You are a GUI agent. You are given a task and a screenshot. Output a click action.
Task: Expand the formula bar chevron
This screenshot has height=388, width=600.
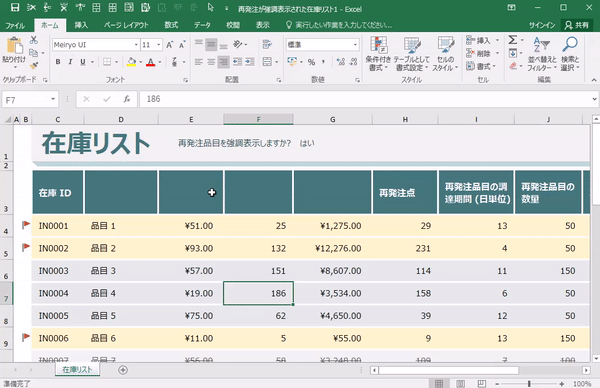tap(594, 99)
